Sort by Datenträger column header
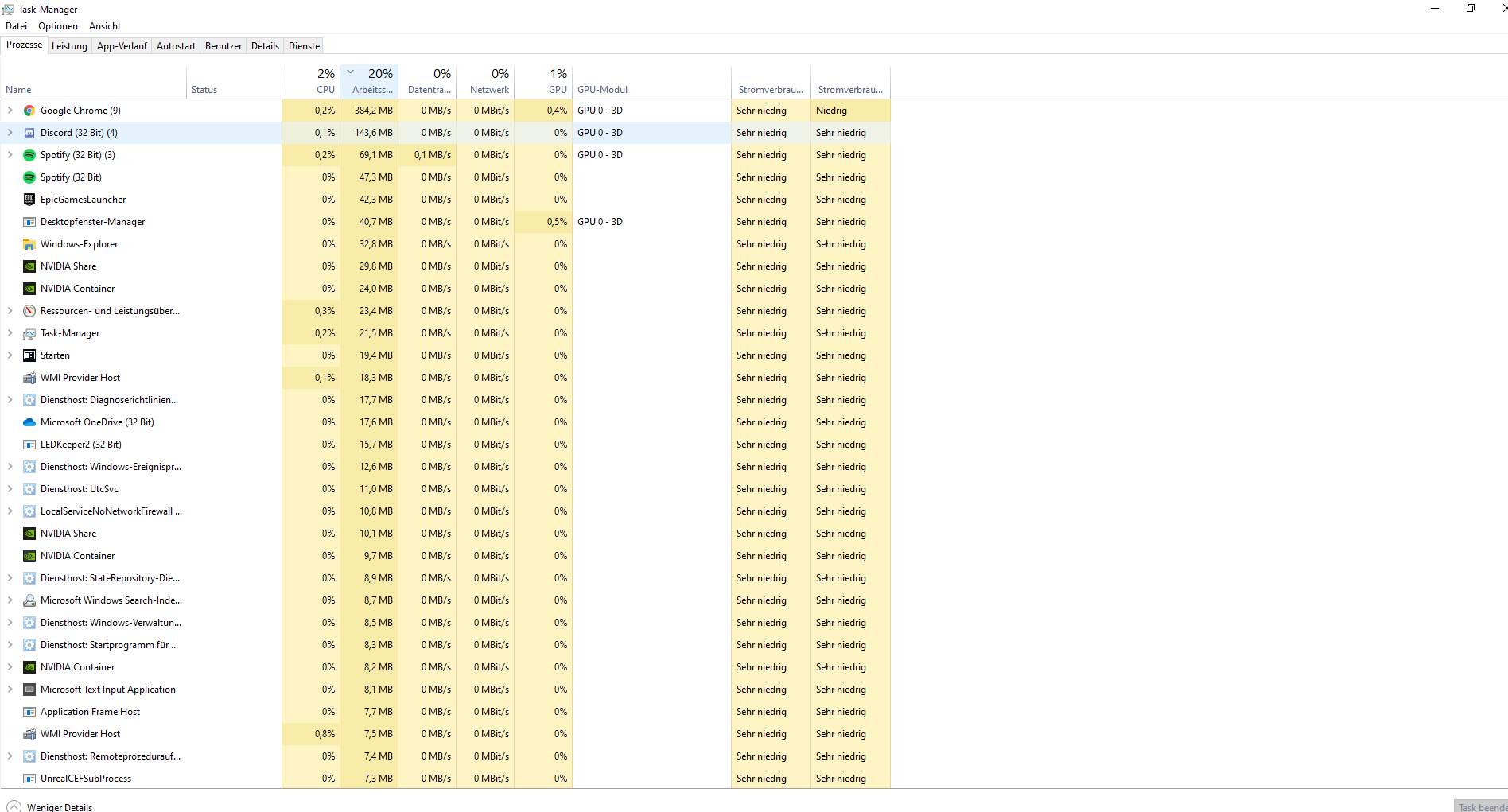Screen dimensions: 1508x812 [427, 82]
